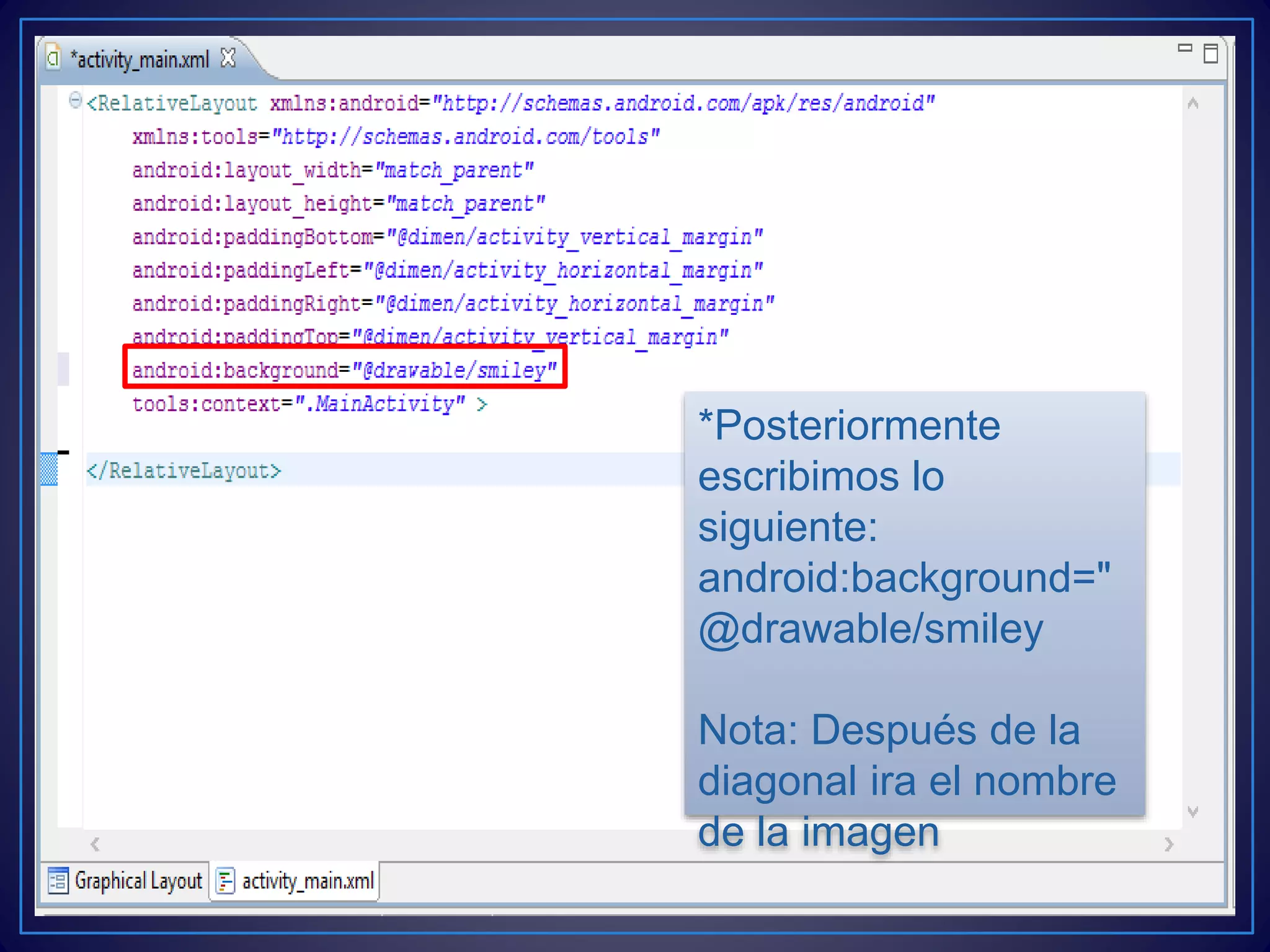Place cursor on android:background line

click(x=344, y=371)
